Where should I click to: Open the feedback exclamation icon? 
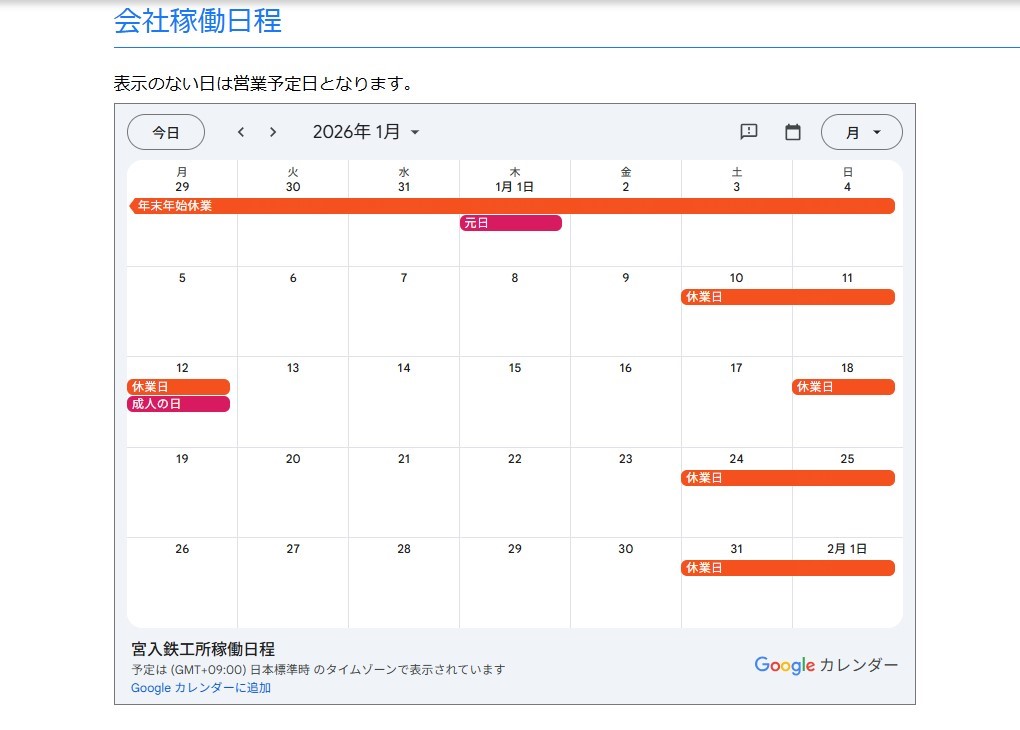748,132
